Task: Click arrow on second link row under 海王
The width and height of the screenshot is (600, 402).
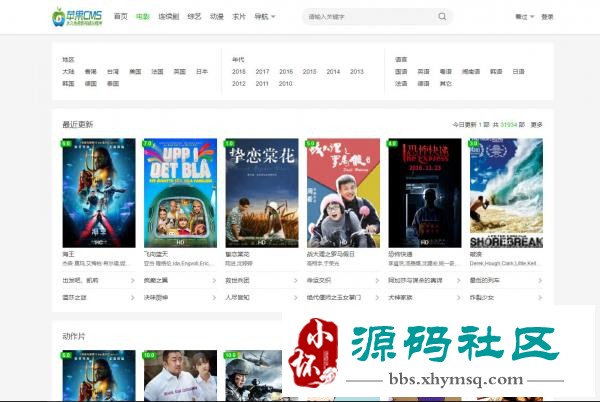Action: tap(132, 298)
